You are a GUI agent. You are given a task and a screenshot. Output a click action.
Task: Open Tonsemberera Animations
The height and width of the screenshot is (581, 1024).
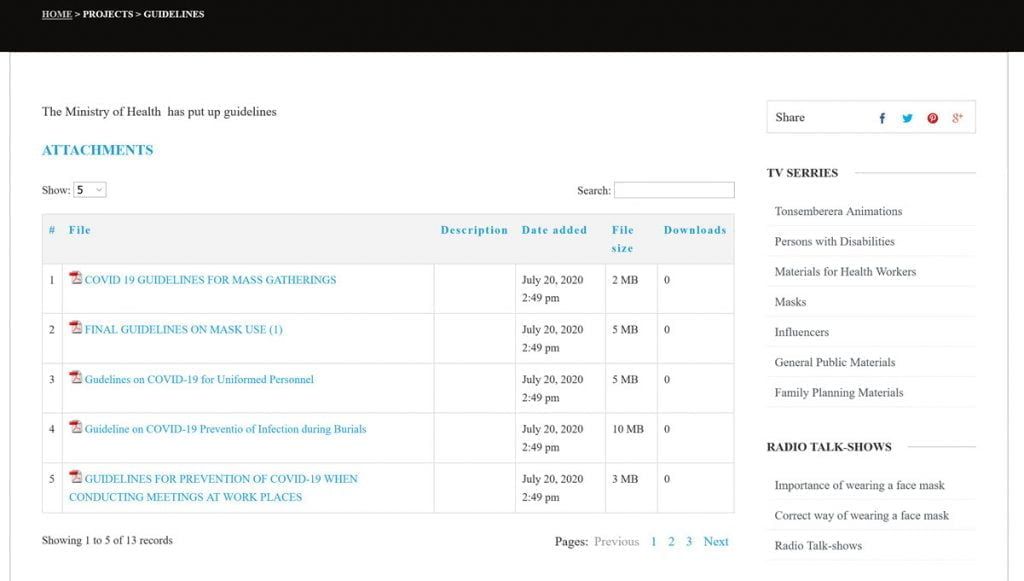tap(838, 211)
